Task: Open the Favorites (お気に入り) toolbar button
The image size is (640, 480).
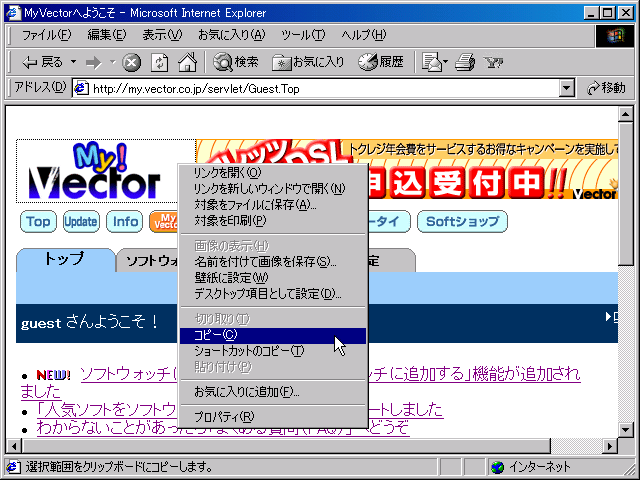Action: 308,62
